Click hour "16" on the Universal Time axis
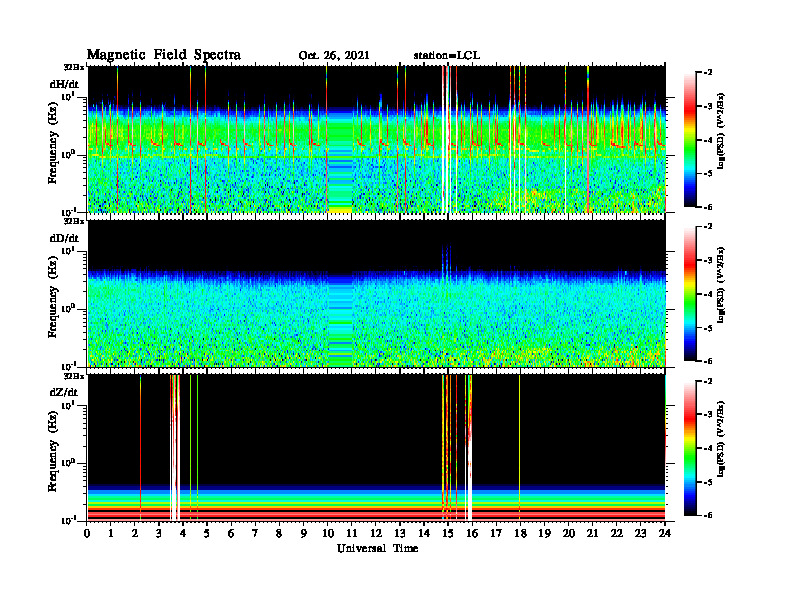792x612 pixels. 472,534
